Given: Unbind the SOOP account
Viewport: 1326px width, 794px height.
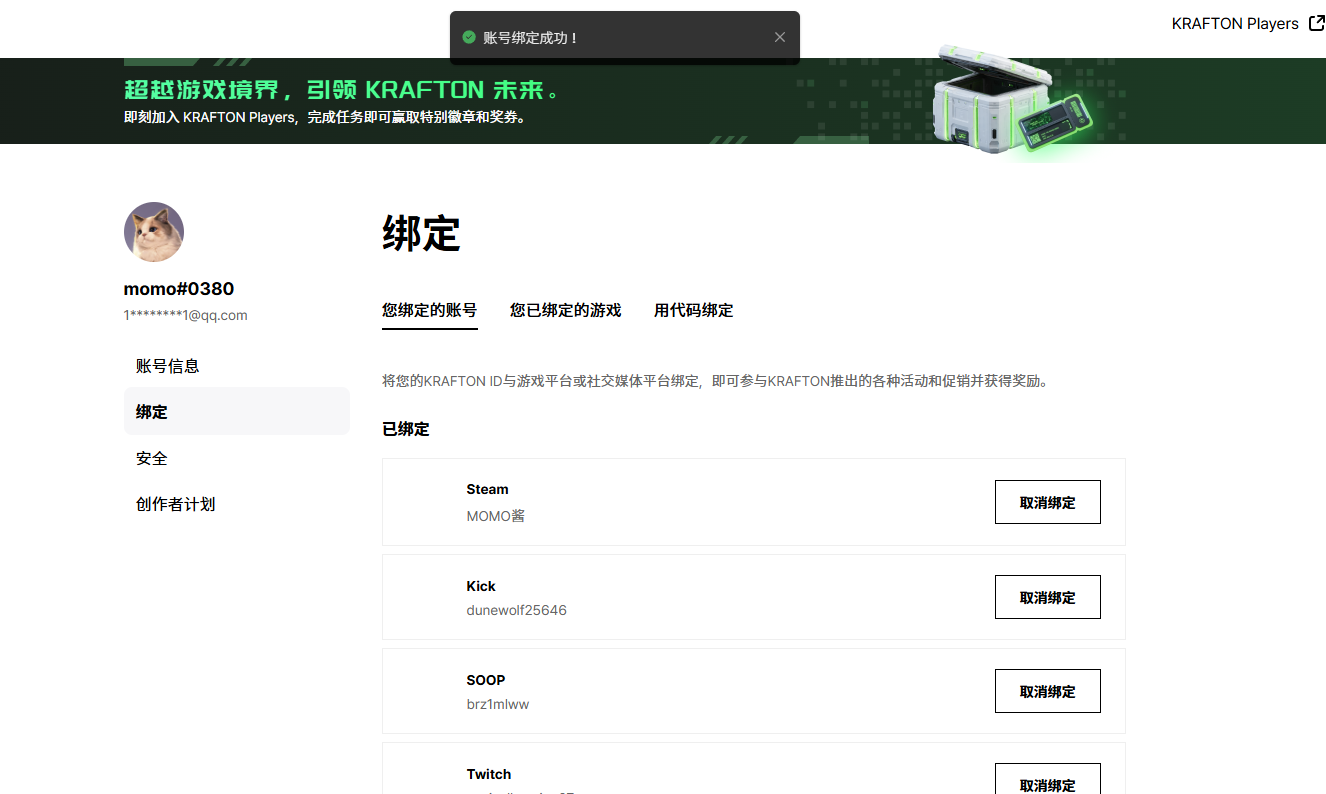Looking at the screenshot, I should pyautogui.click(x=1048, y=691).
